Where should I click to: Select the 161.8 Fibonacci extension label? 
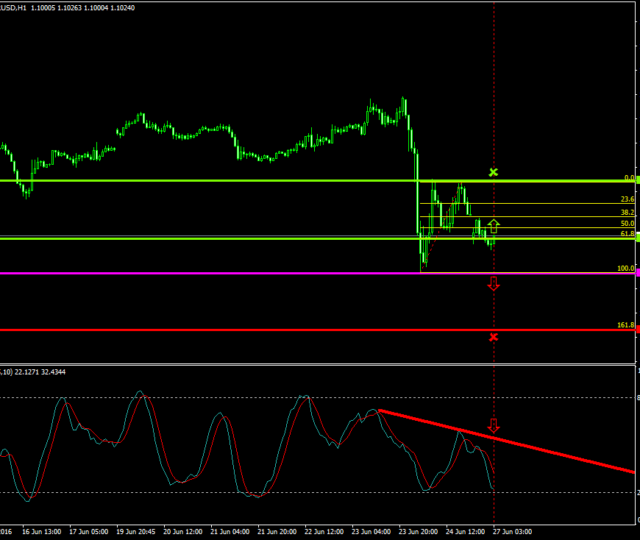pyautogui.click(x=626, y=325)
